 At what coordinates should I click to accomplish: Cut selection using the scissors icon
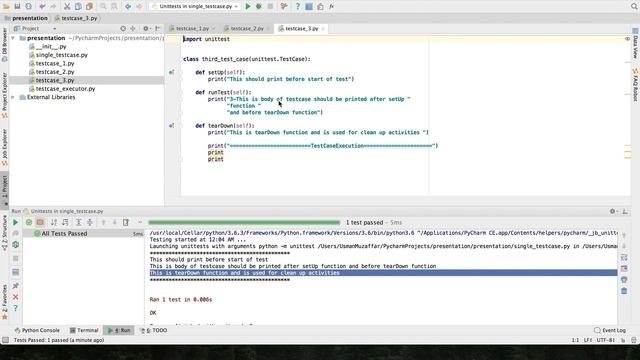click(67, 6)
